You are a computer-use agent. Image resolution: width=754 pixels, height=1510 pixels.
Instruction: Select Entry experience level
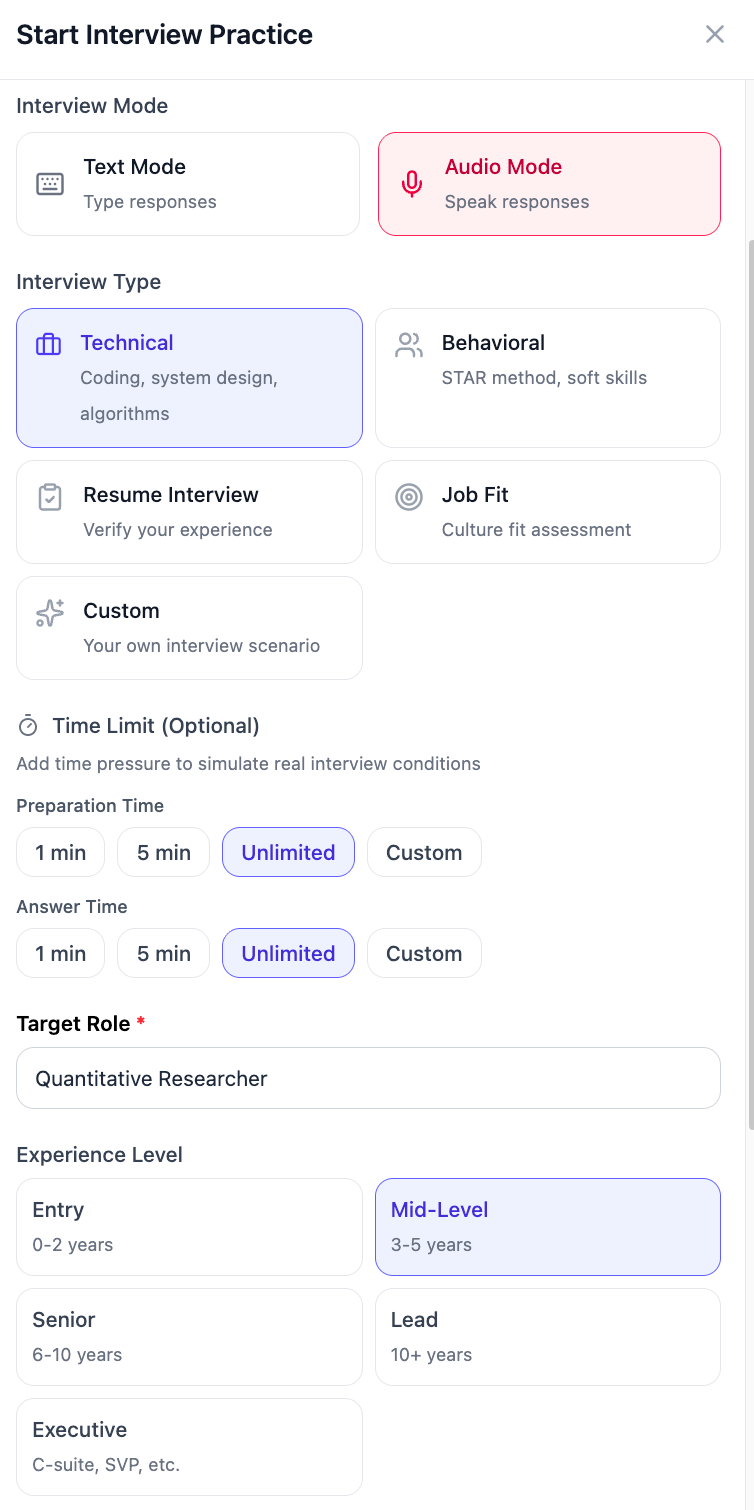pyautogui.click(x=189, y=1227)
